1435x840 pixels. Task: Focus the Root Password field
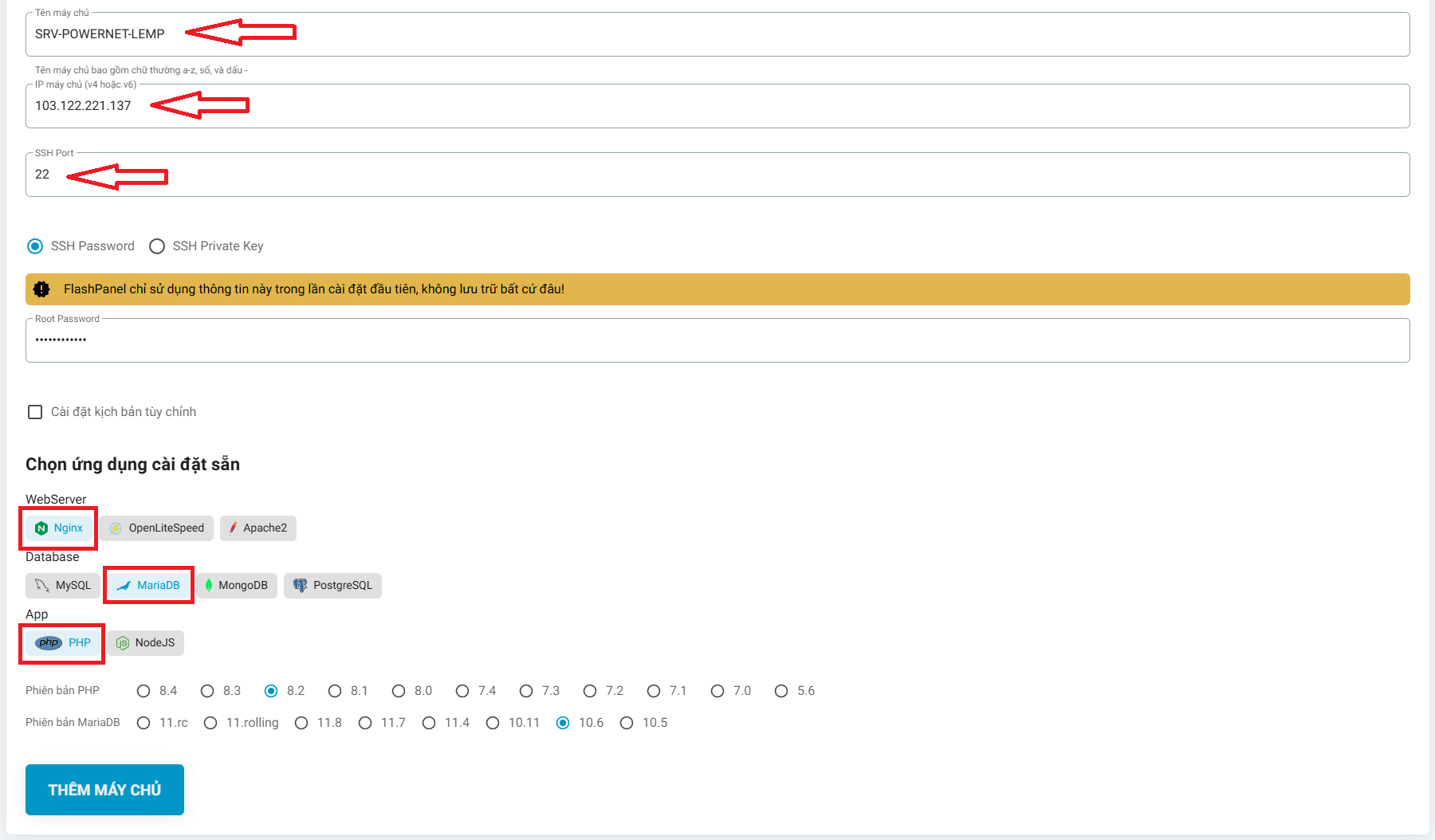(x=717, y=340)
